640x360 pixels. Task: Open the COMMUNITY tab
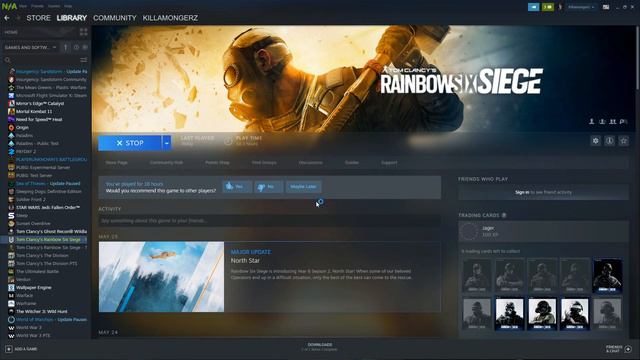coord(115,18)
